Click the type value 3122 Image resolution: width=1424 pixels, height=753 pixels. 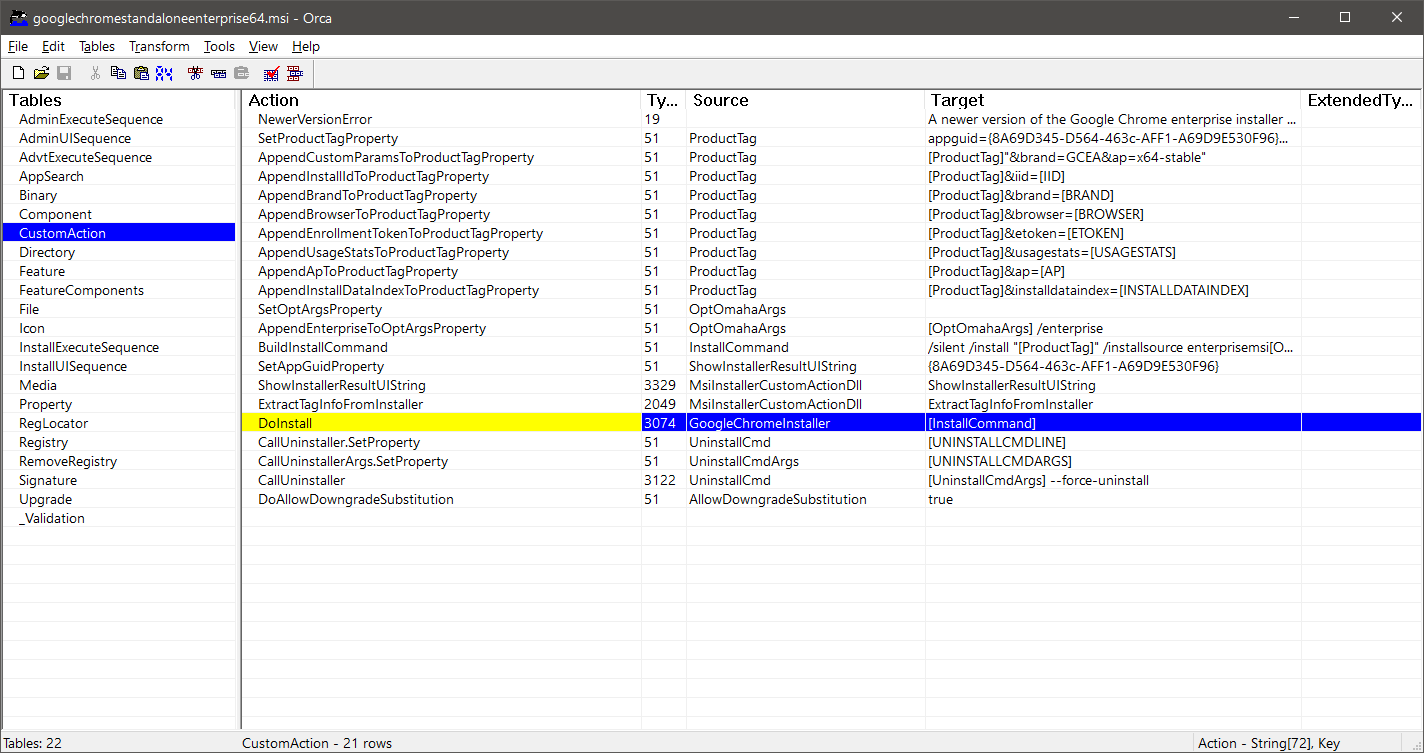click(664, 480)
